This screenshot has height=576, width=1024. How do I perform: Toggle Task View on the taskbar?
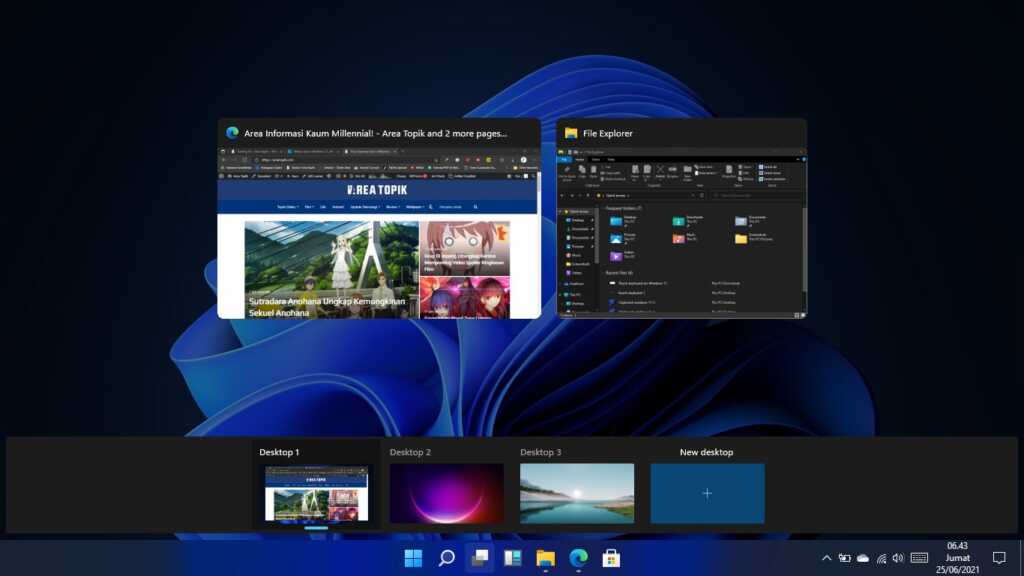pyautogui.click(x=479, y=558)
